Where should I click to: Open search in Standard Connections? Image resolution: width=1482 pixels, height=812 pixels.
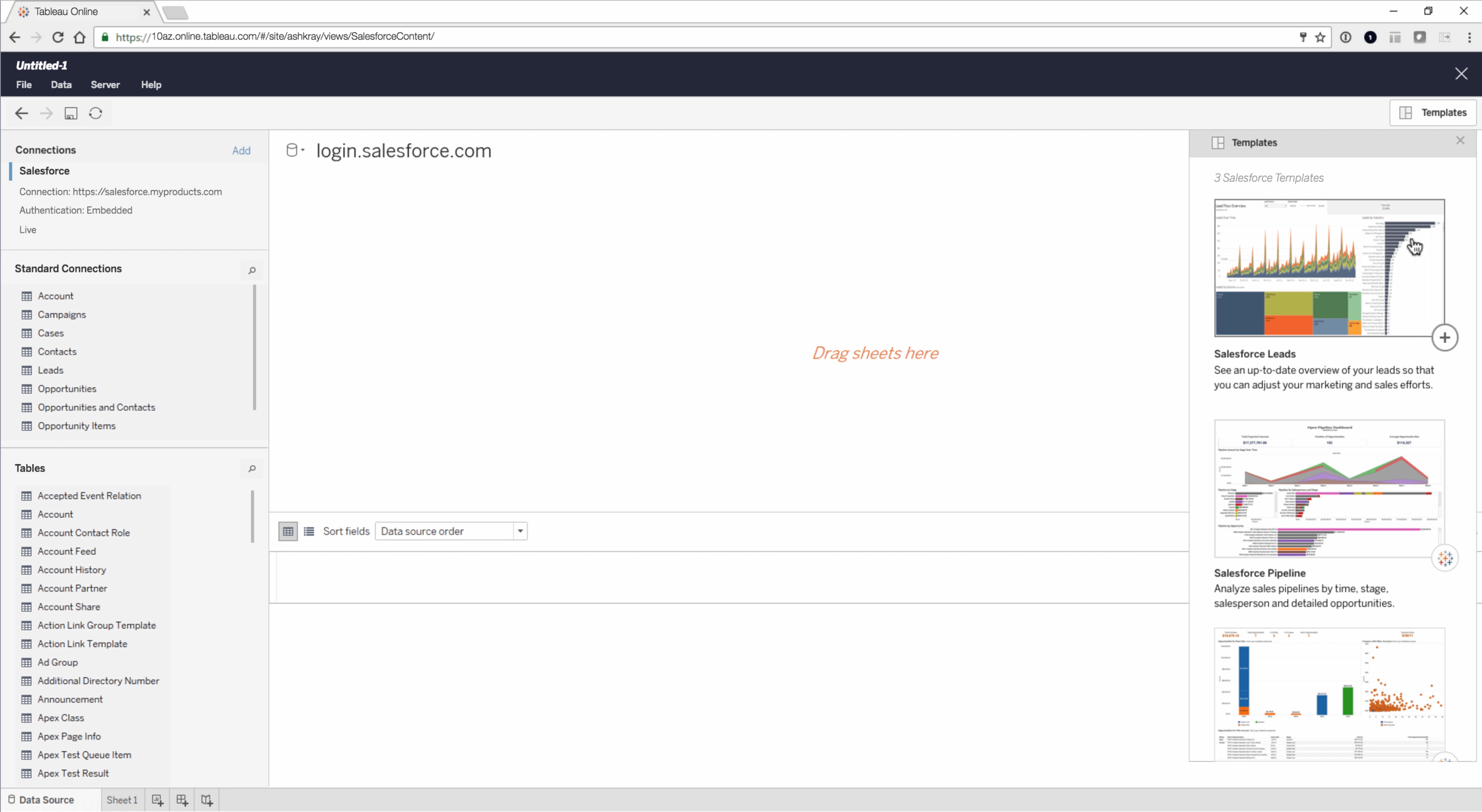(251, 270)
